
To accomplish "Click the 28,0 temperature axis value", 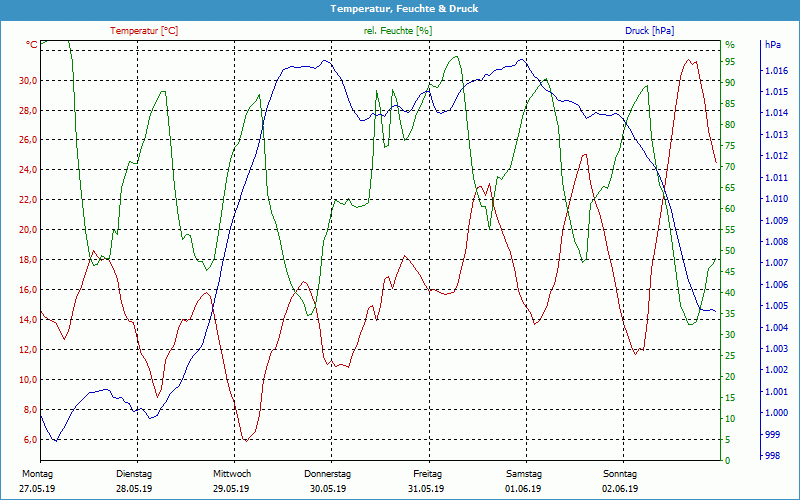I will (x=28, y=111).
